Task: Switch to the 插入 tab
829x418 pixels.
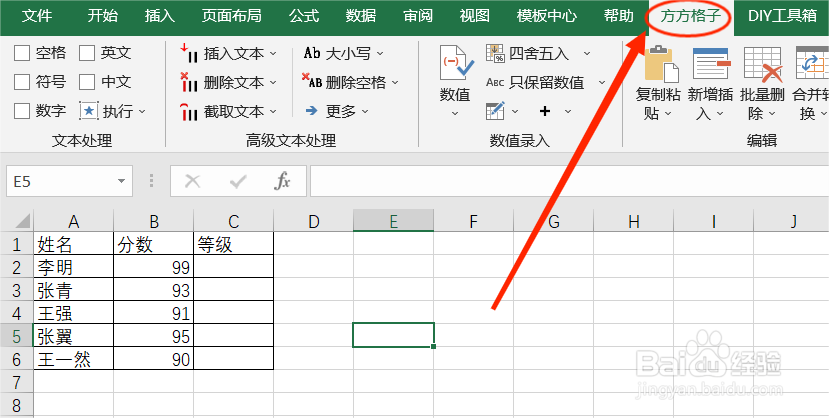Action: [x=160, y=16]
